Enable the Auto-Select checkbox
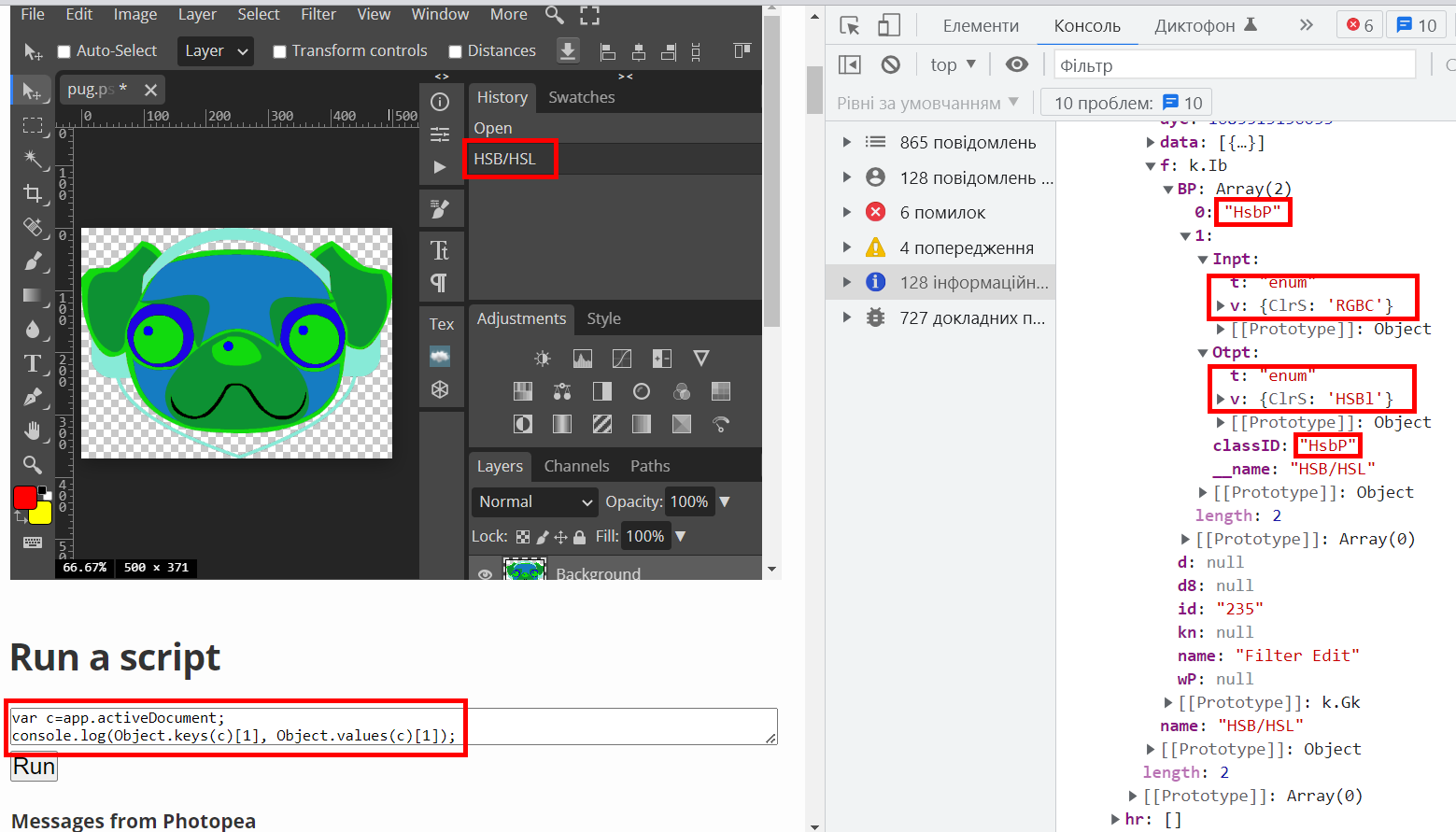Image resolution: width=1456 pixels, height=832 pixels. pyautogui.click(x=63, y=50)
